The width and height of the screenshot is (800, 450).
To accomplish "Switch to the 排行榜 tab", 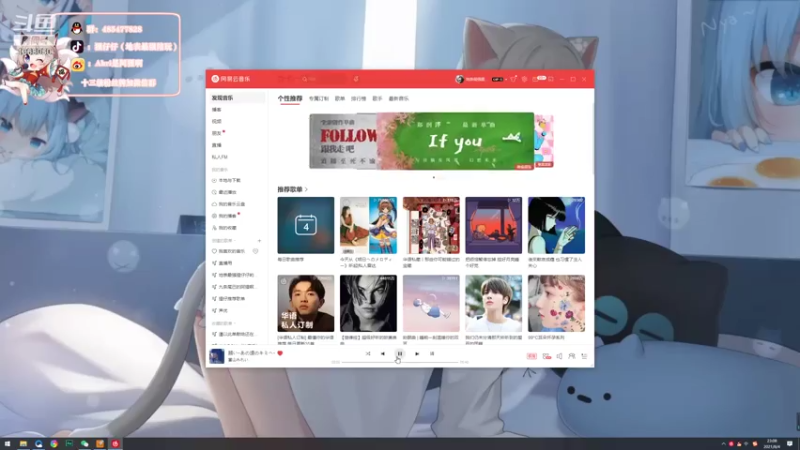I will (x=359, y=98).
